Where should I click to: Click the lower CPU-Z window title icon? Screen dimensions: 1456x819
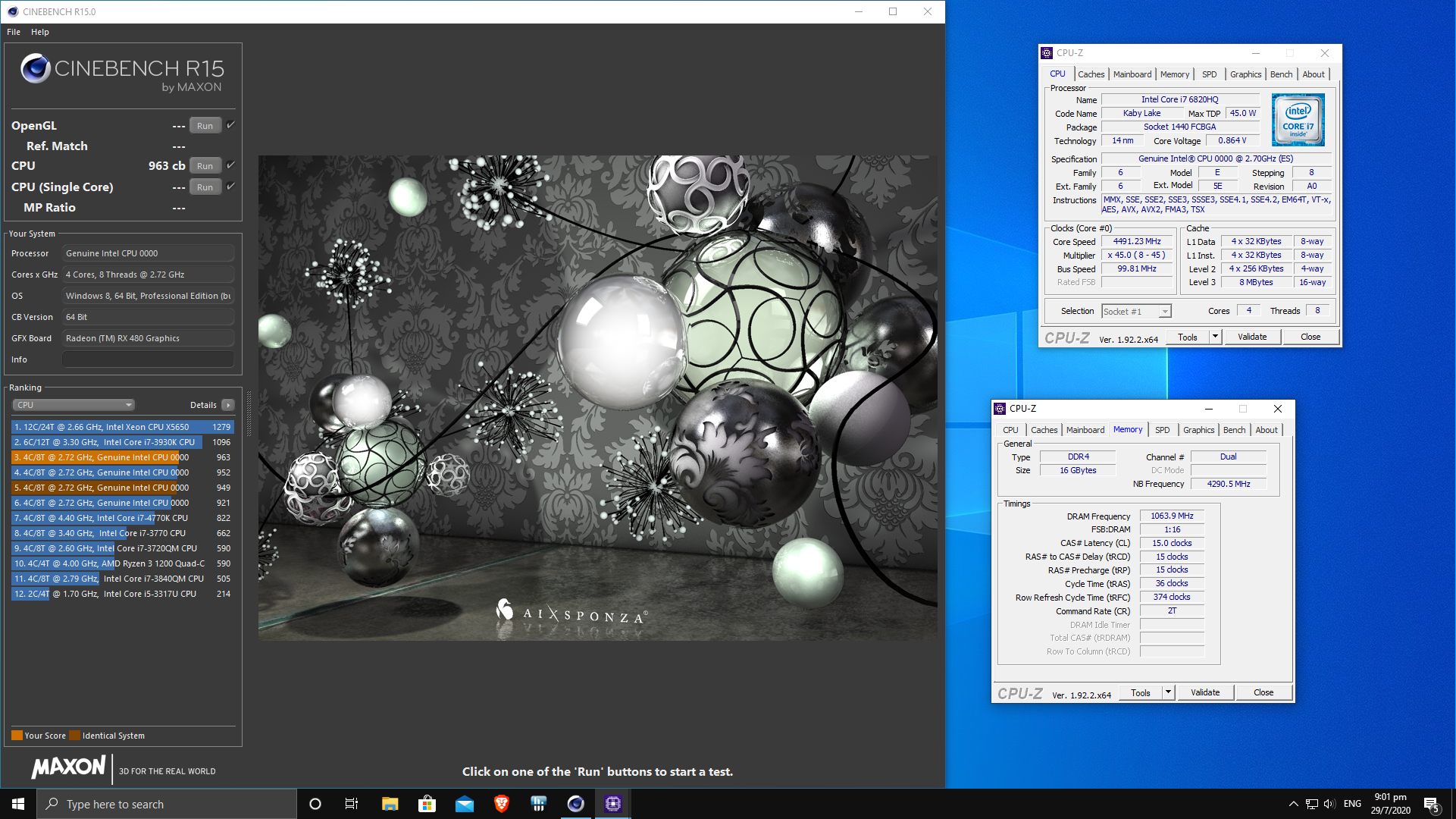point(1000,408)
